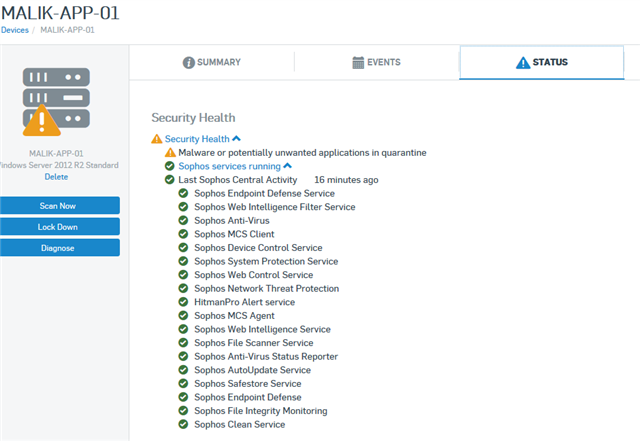Click orange warning icon beside Security Health link
640x441 pixels.
[157, 139]
